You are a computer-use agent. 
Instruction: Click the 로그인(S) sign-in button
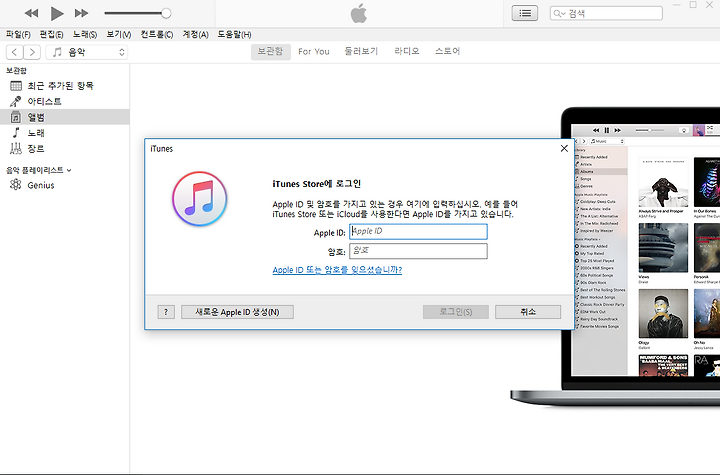tap(456, 312)
